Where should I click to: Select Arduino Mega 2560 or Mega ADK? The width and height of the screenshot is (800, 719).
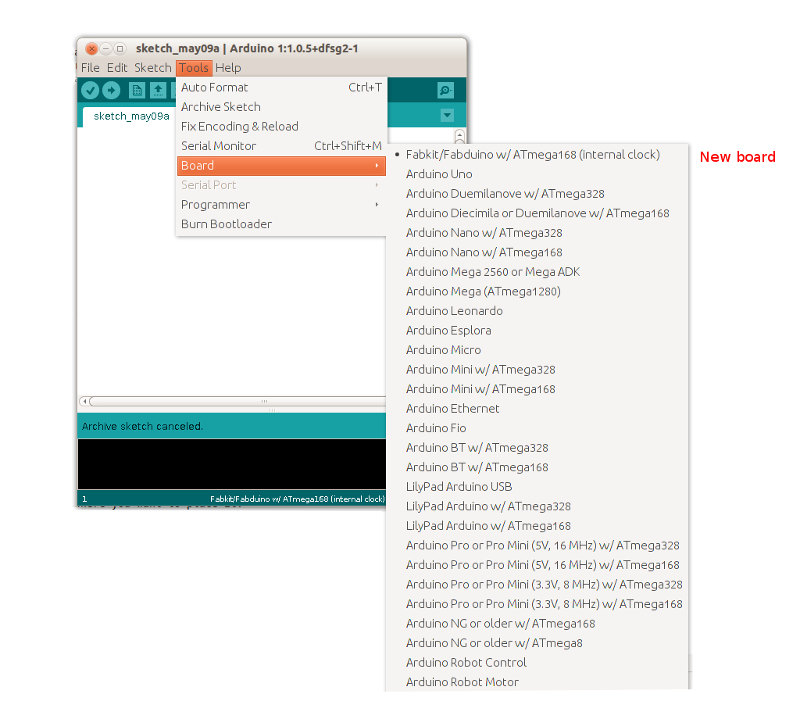coord(537,272)
